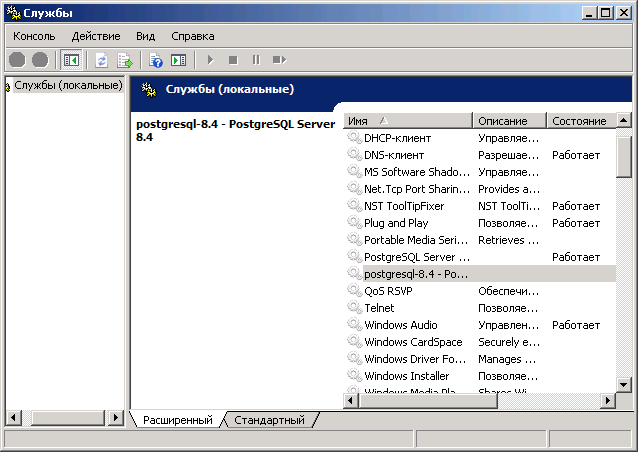The height and width of the screenshot is (452, 638).
Task: Stop the service using the square icon
Action: click(x=233, y=60)
